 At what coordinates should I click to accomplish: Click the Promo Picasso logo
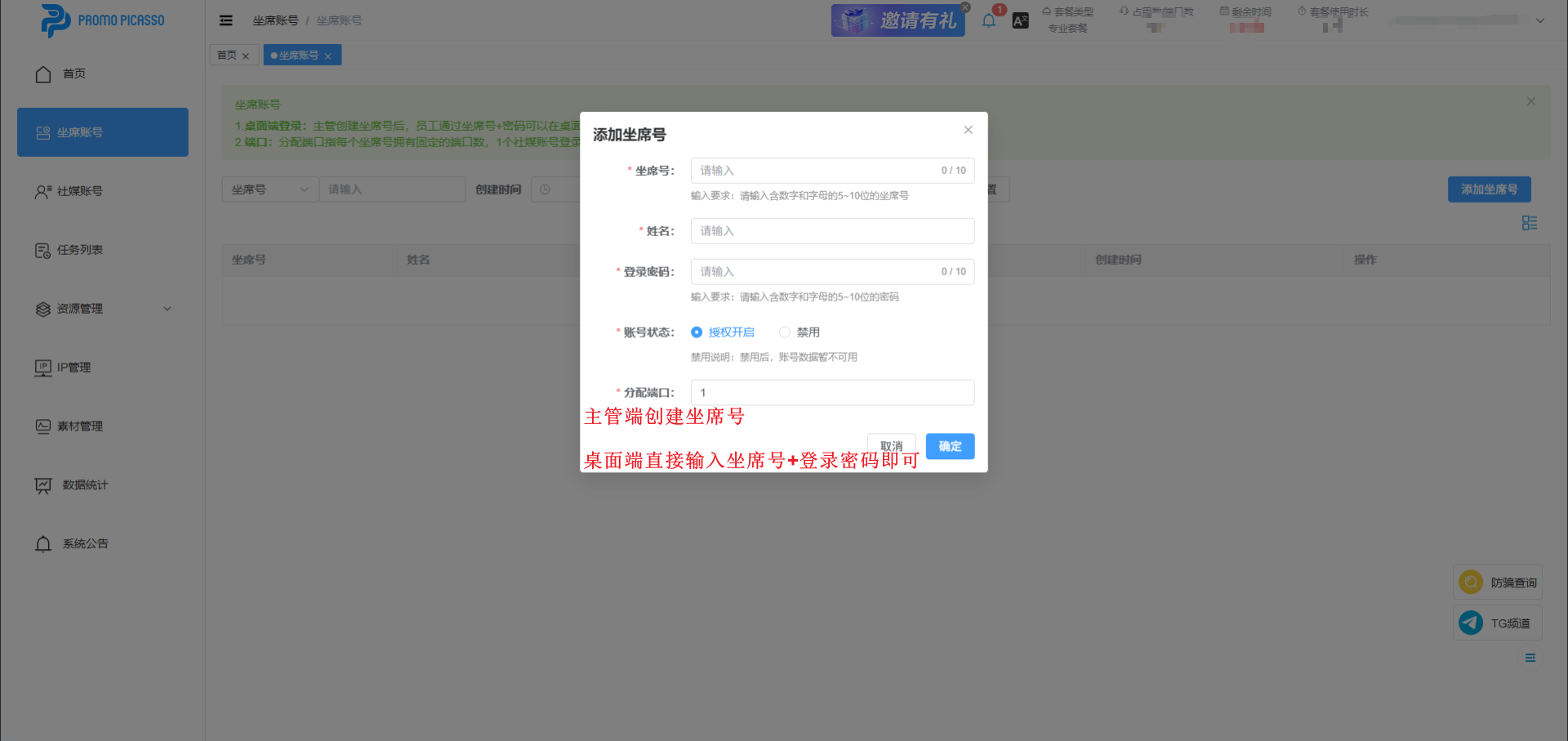pos(102,20)
